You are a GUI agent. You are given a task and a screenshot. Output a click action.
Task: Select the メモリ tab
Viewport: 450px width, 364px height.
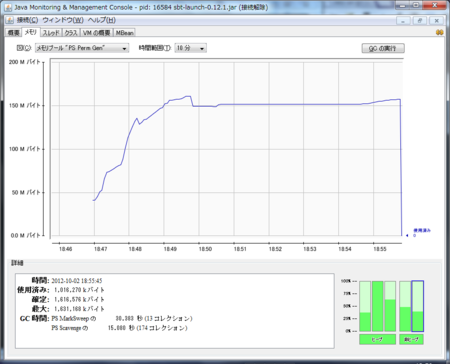click(x=31, y=32)
